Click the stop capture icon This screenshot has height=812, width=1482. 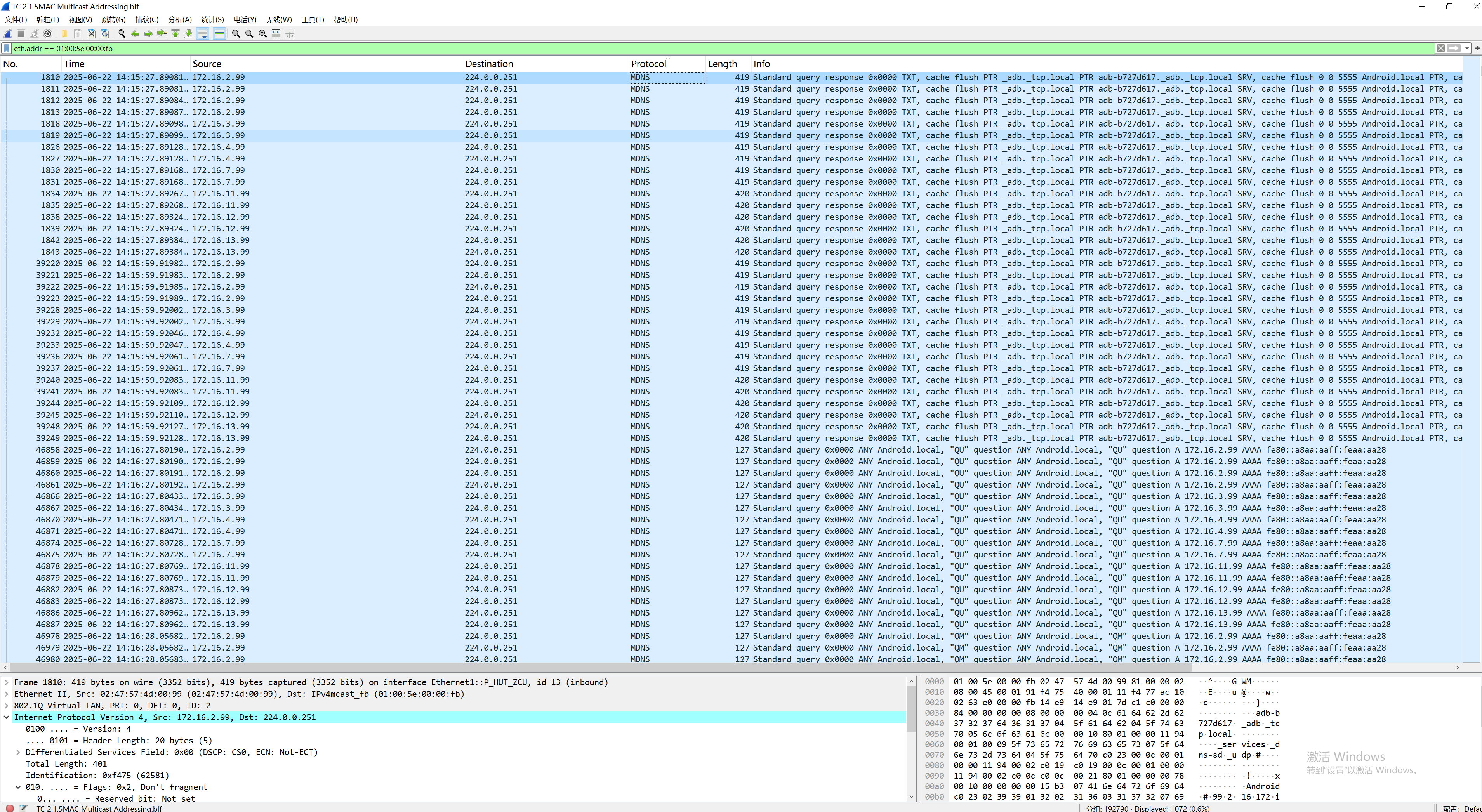(21, 34)
